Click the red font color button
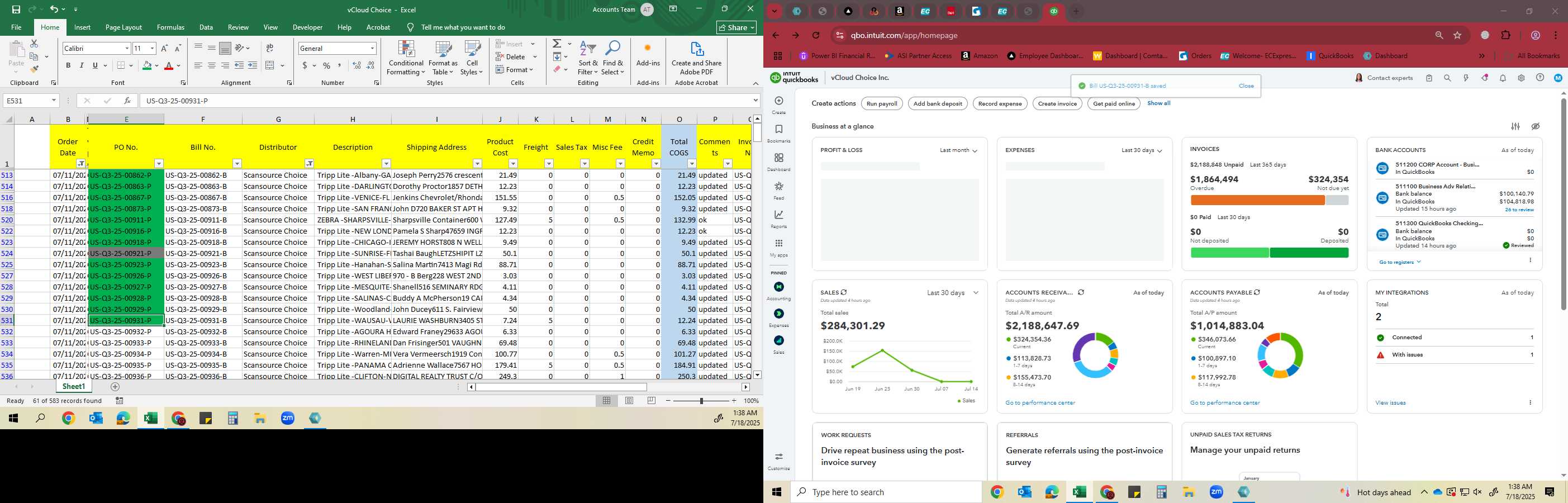Screen dimensions: 1568x503 (x=170, y=66)
